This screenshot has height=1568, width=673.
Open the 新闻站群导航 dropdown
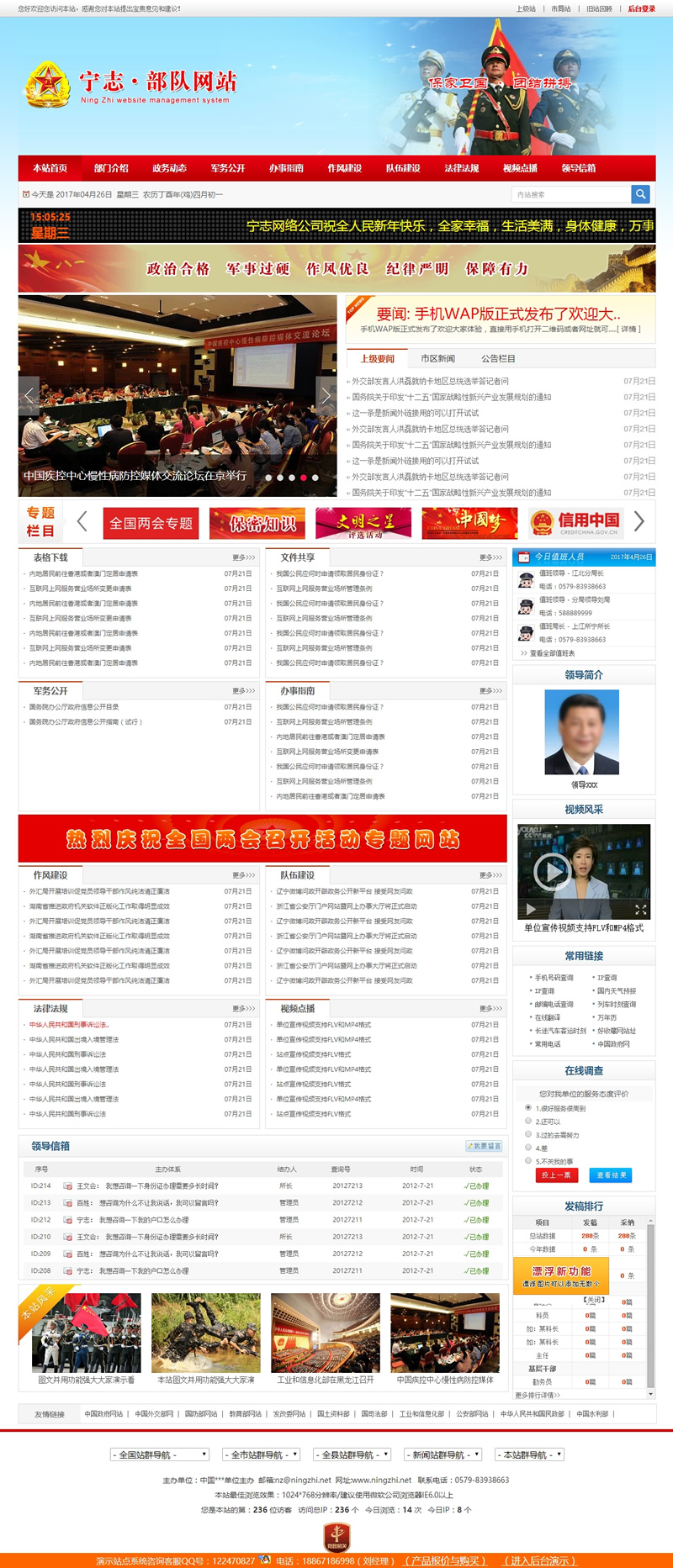tap(442, 1454)
